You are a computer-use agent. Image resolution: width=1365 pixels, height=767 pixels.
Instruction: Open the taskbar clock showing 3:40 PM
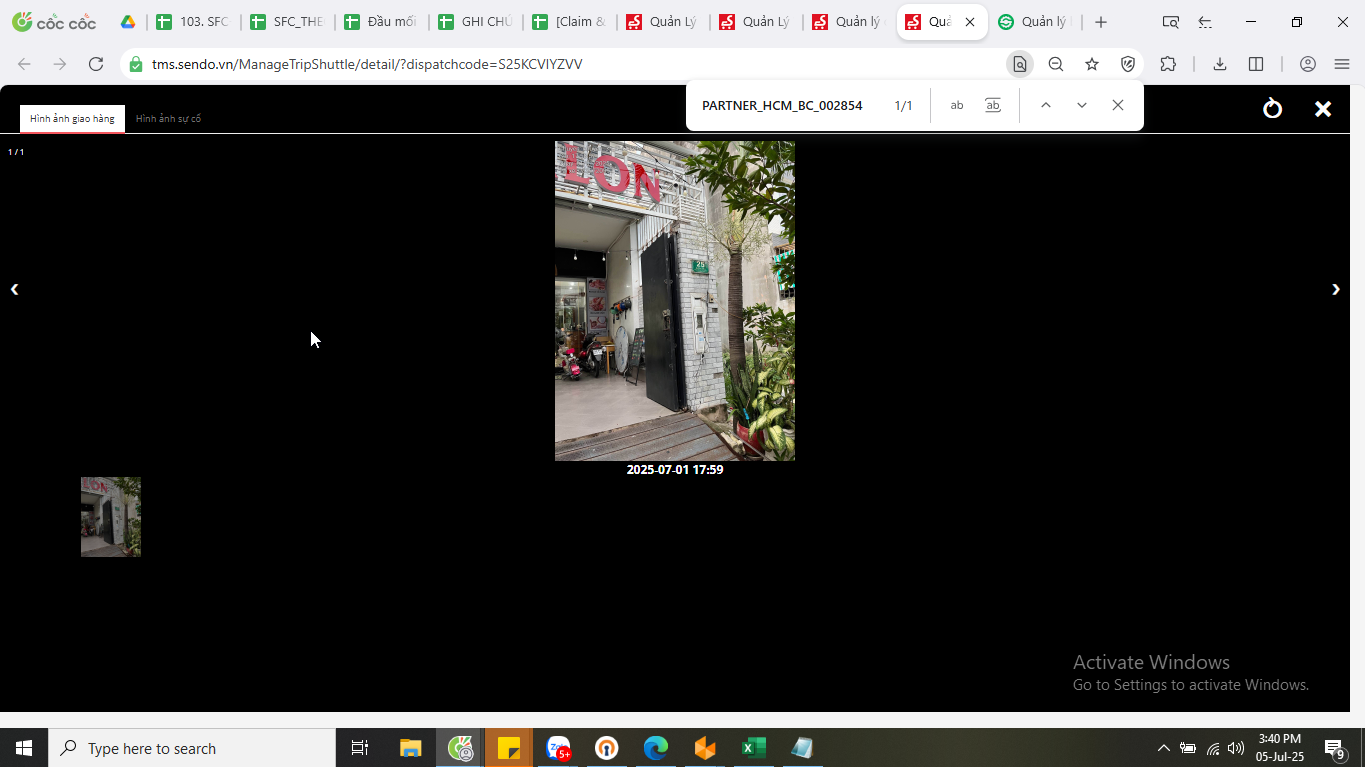1280,748
